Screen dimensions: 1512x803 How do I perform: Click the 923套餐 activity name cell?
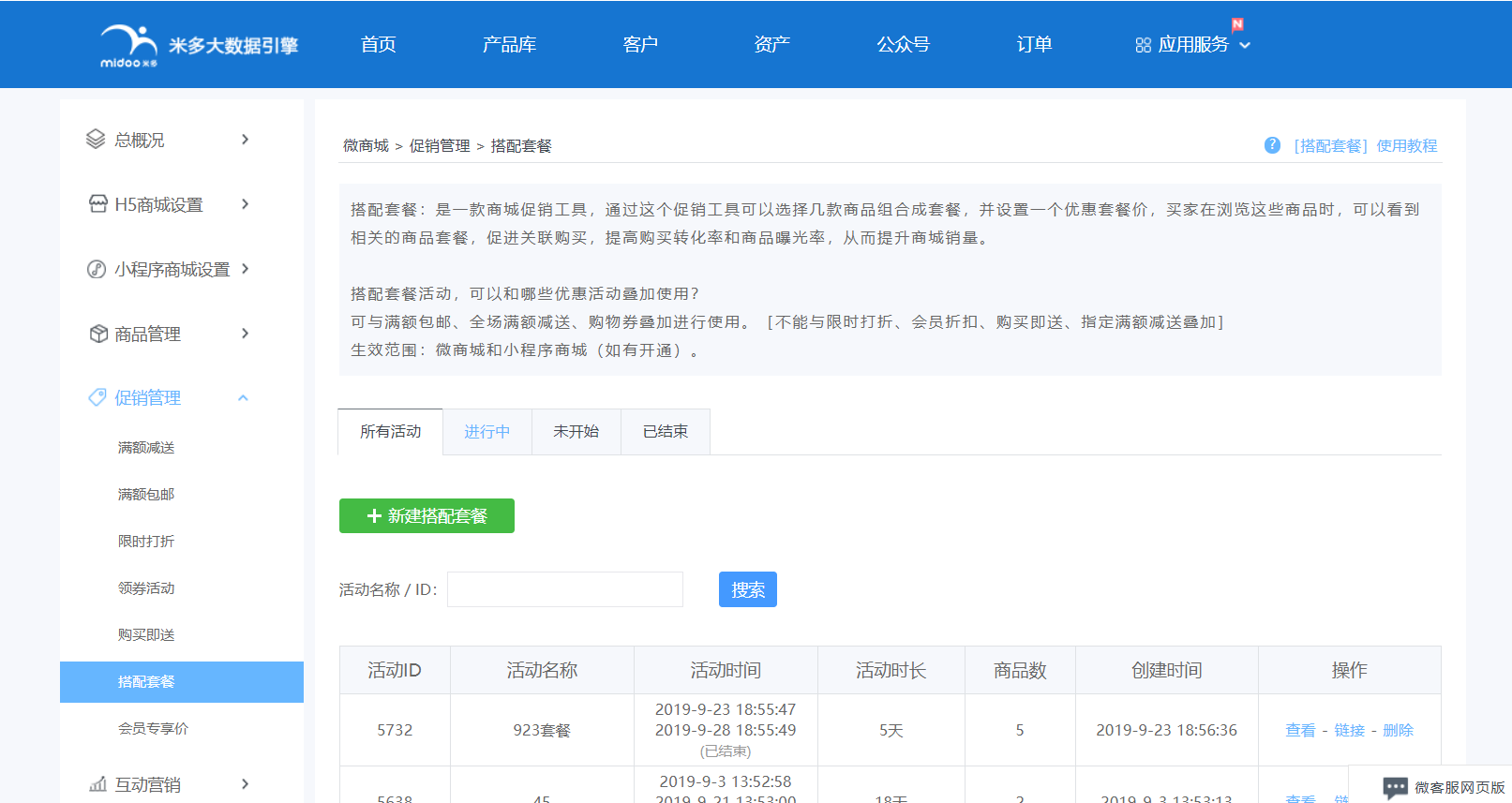coord(542,730)
